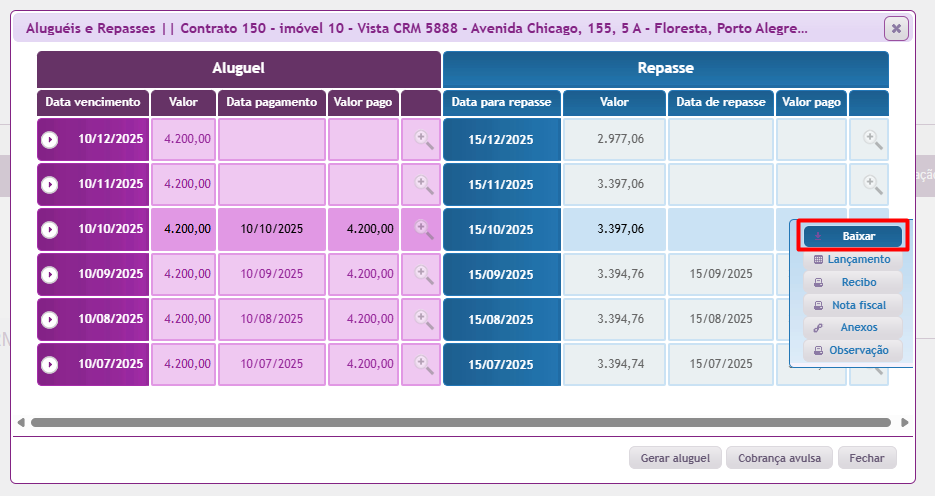Close the dialog with Fechar button

(x=867, y=458)
